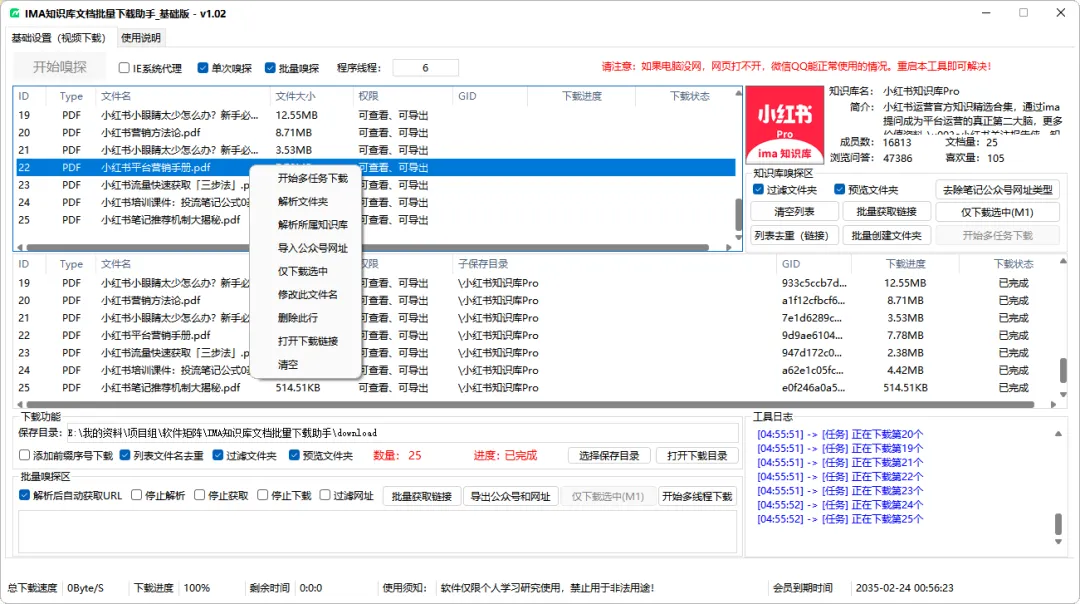Click lower list vertical scrollbar thumb
The width and height of the screenshot is (1080, 604).
pos(1063,370)
